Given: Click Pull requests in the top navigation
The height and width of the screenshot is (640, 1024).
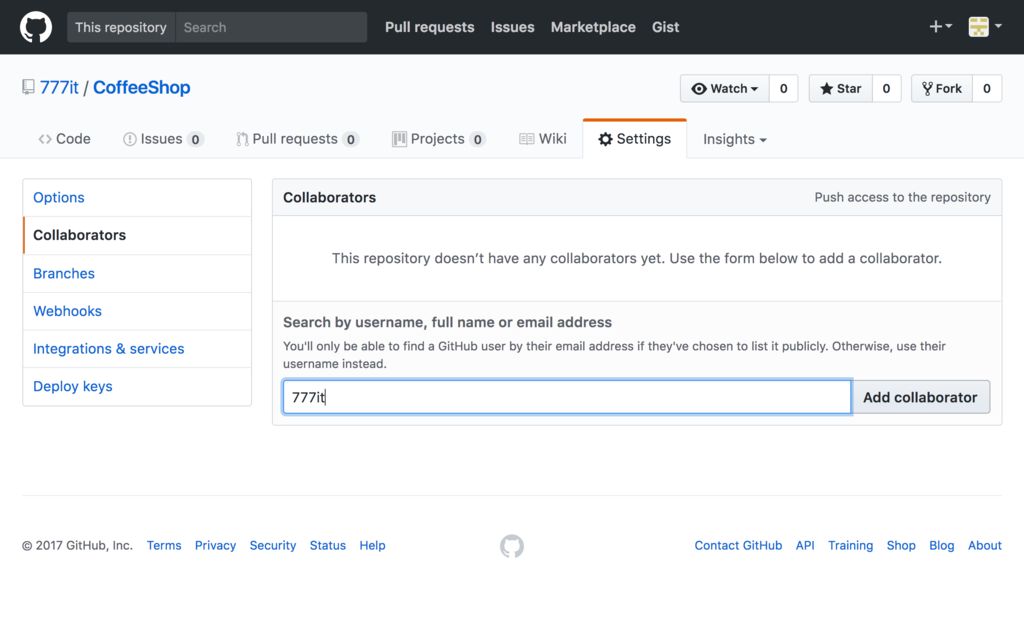Looking at the screenshot, I should tap(430, 27).
